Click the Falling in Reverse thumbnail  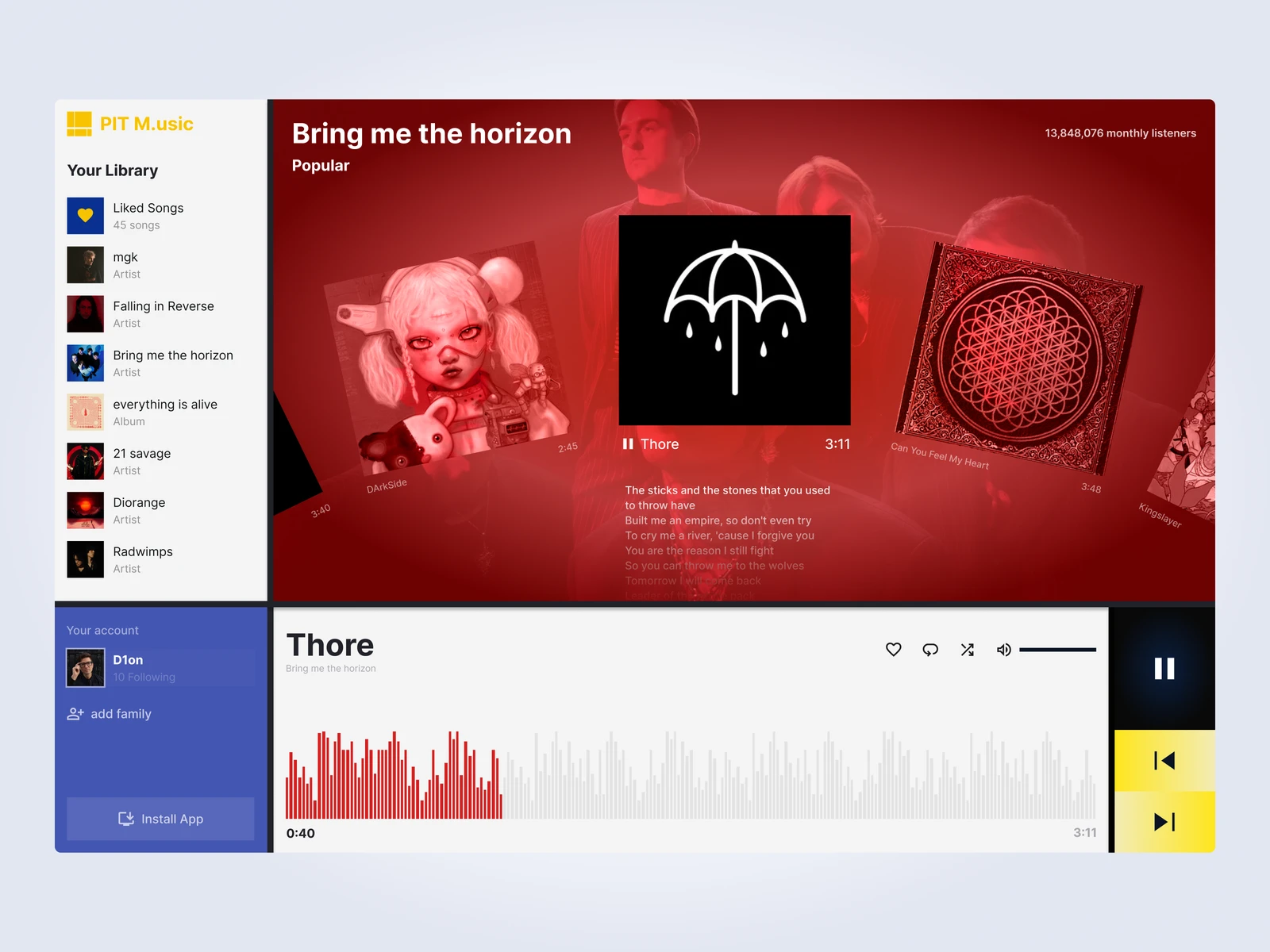[x=86, y=314]
